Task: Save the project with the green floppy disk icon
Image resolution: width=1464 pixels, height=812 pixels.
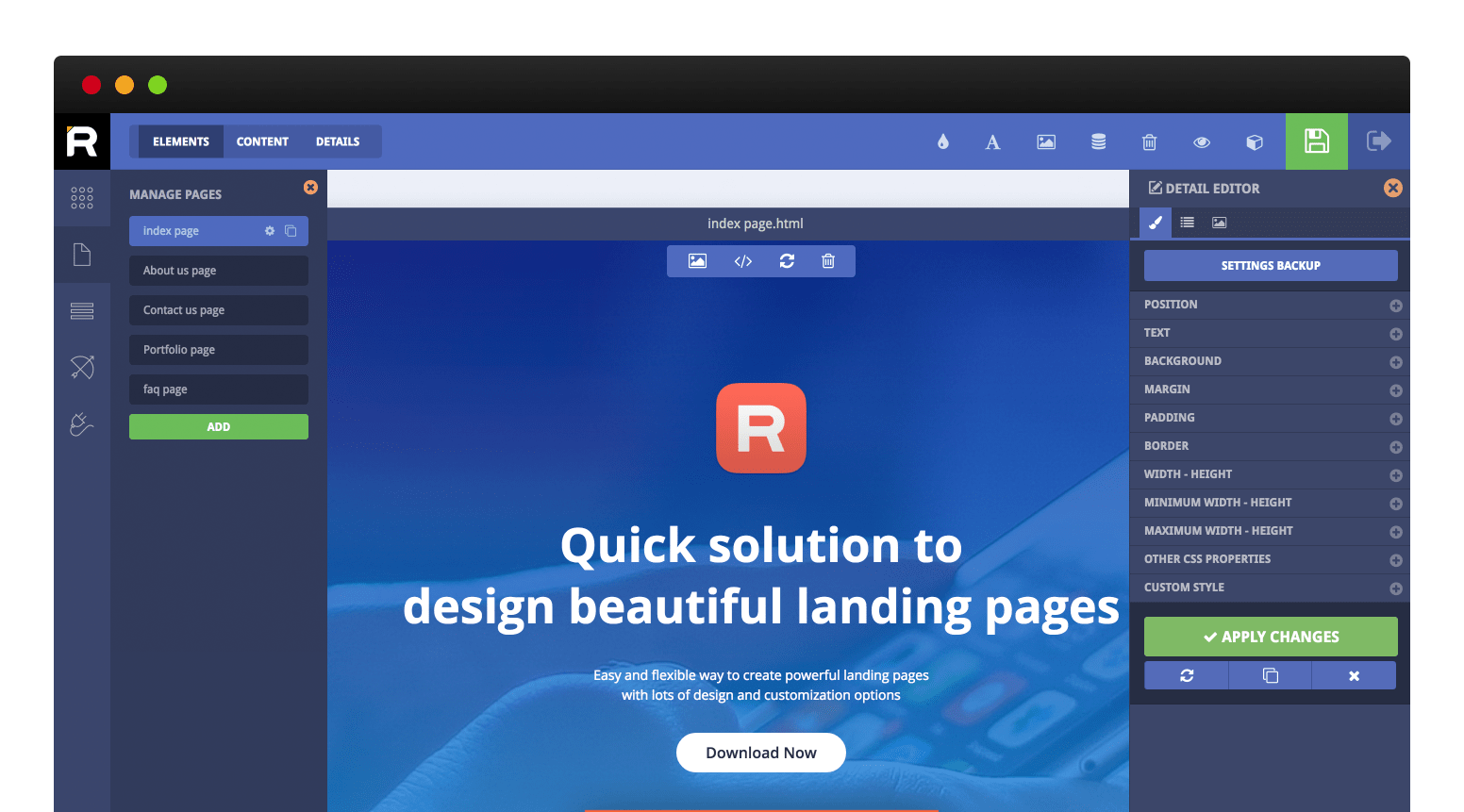Action: 1316,141
